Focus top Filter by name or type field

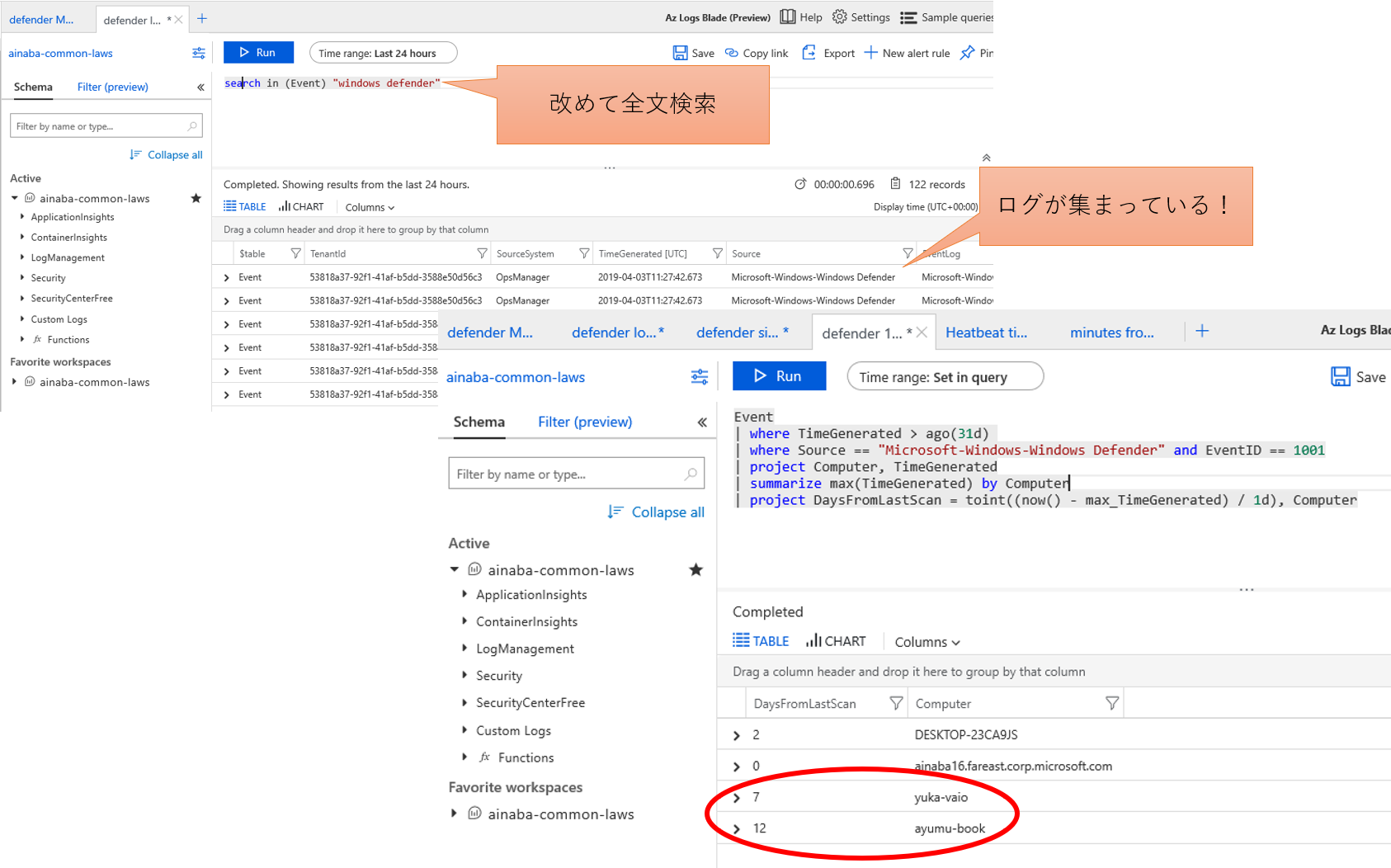pyautogui.click(x=106, y=126)
